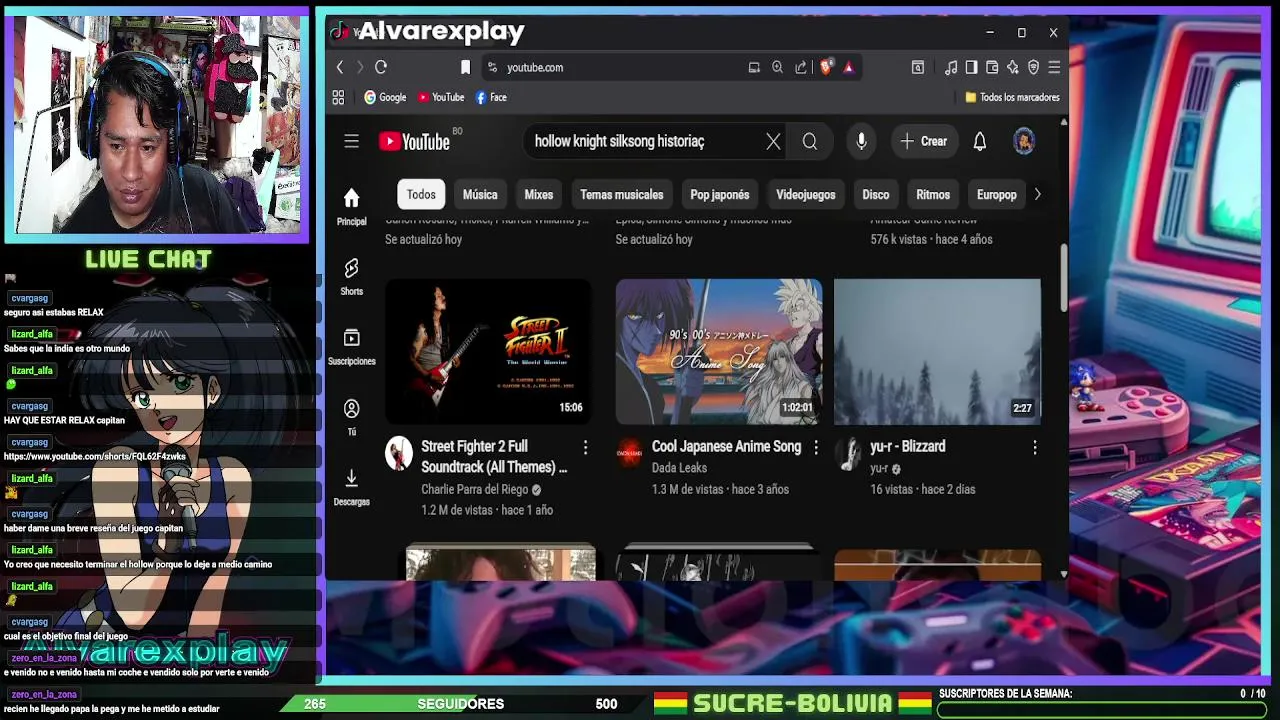The image size is (1280, 720).
Task: Select the Videojuegos chip
Action: (x=806, y=194)
